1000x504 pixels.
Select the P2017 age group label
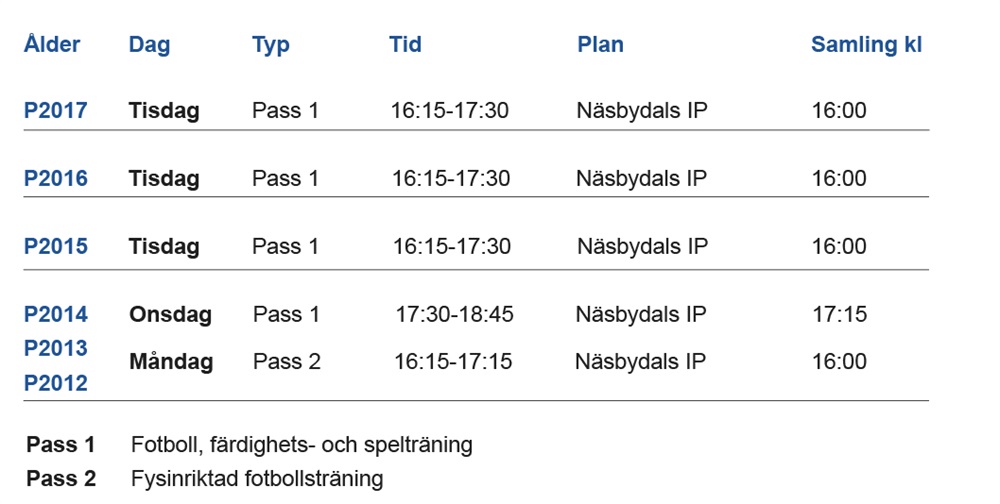coord(56,111)
